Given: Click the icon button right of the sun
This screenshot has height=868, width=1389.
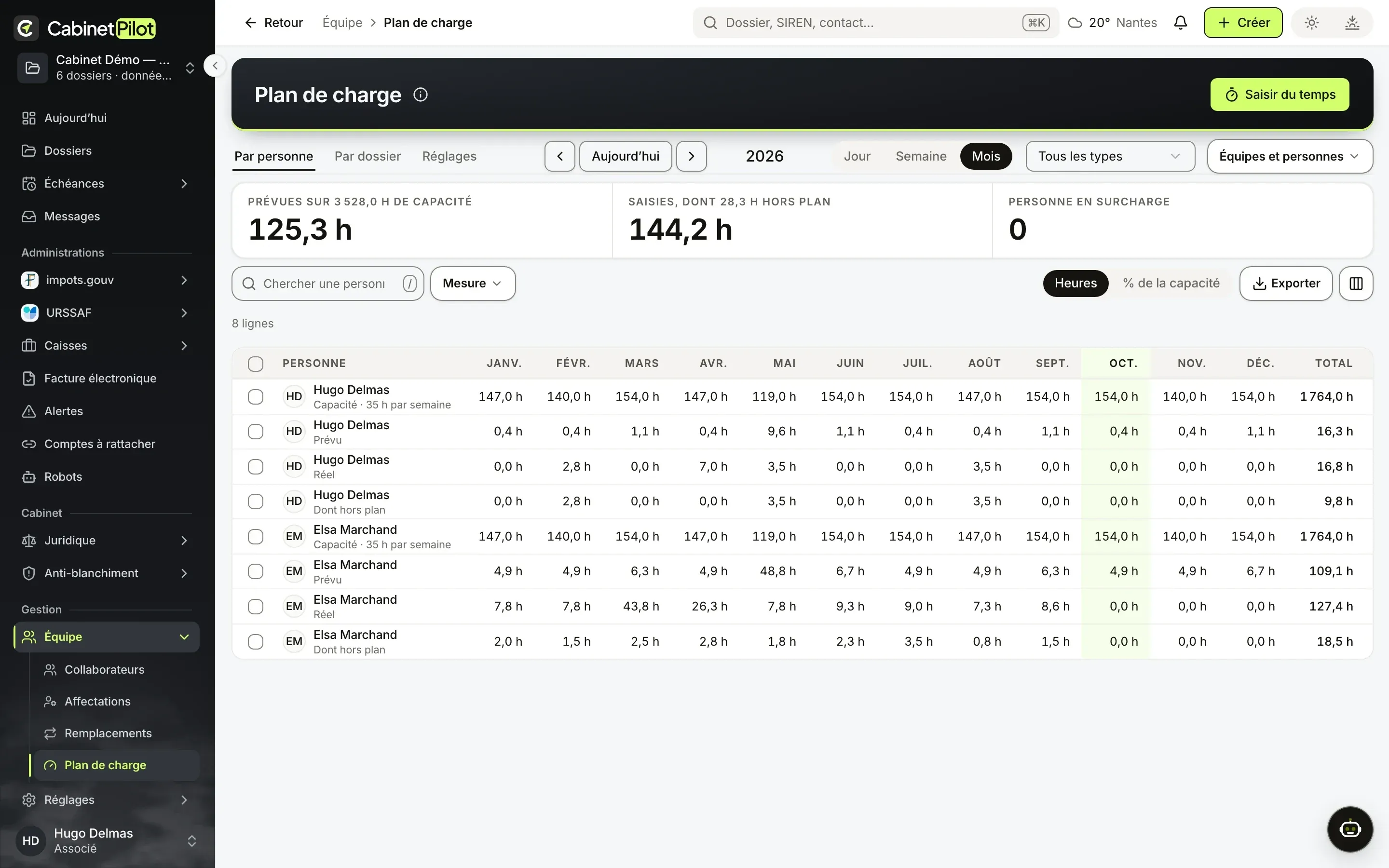Looking at the screenshot, I should click(x=1352, y=22).
